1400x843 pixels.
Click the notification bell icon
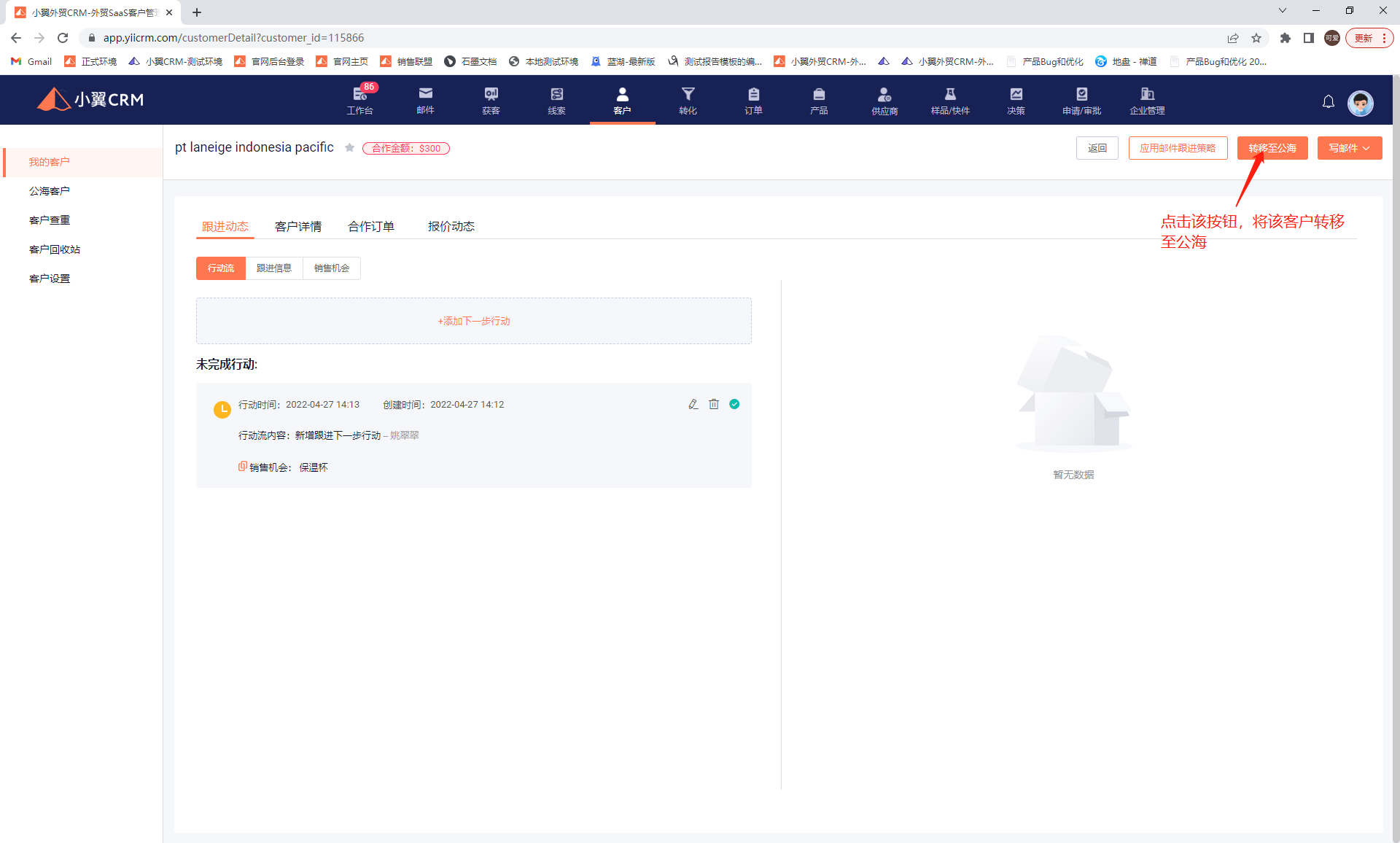[1328, 102]
